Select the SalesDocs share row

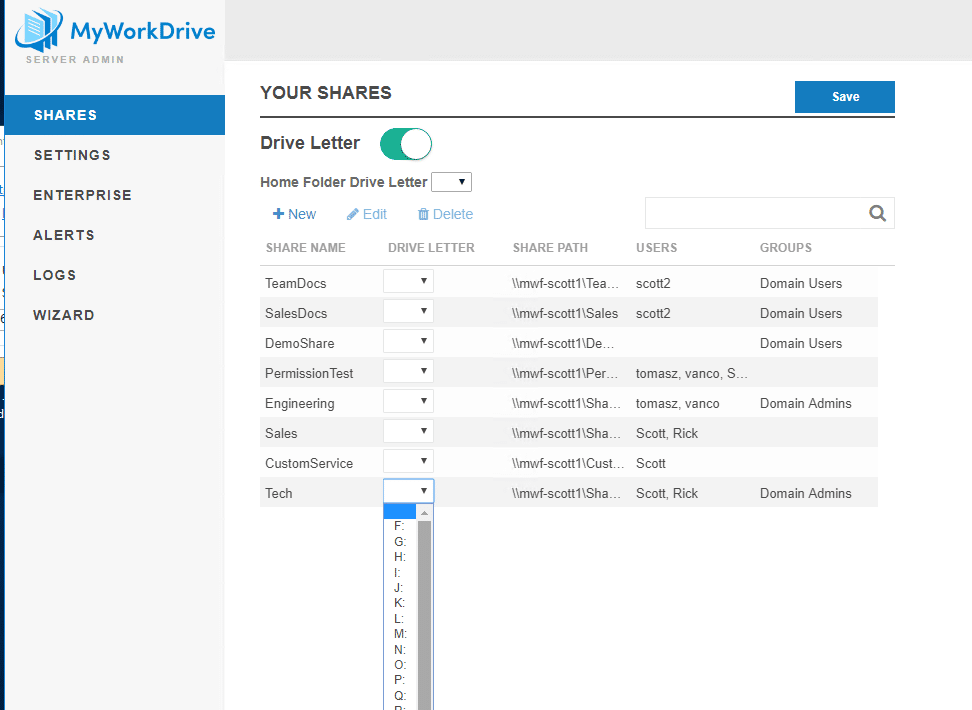(x=296, y=313)
